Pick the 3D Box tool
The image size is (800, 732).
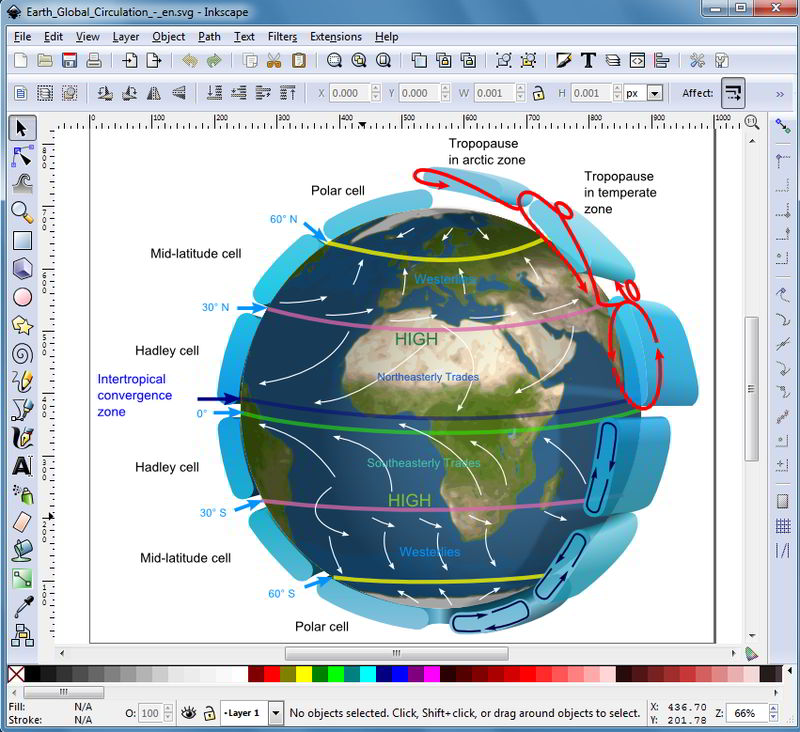tap(20, 268)
